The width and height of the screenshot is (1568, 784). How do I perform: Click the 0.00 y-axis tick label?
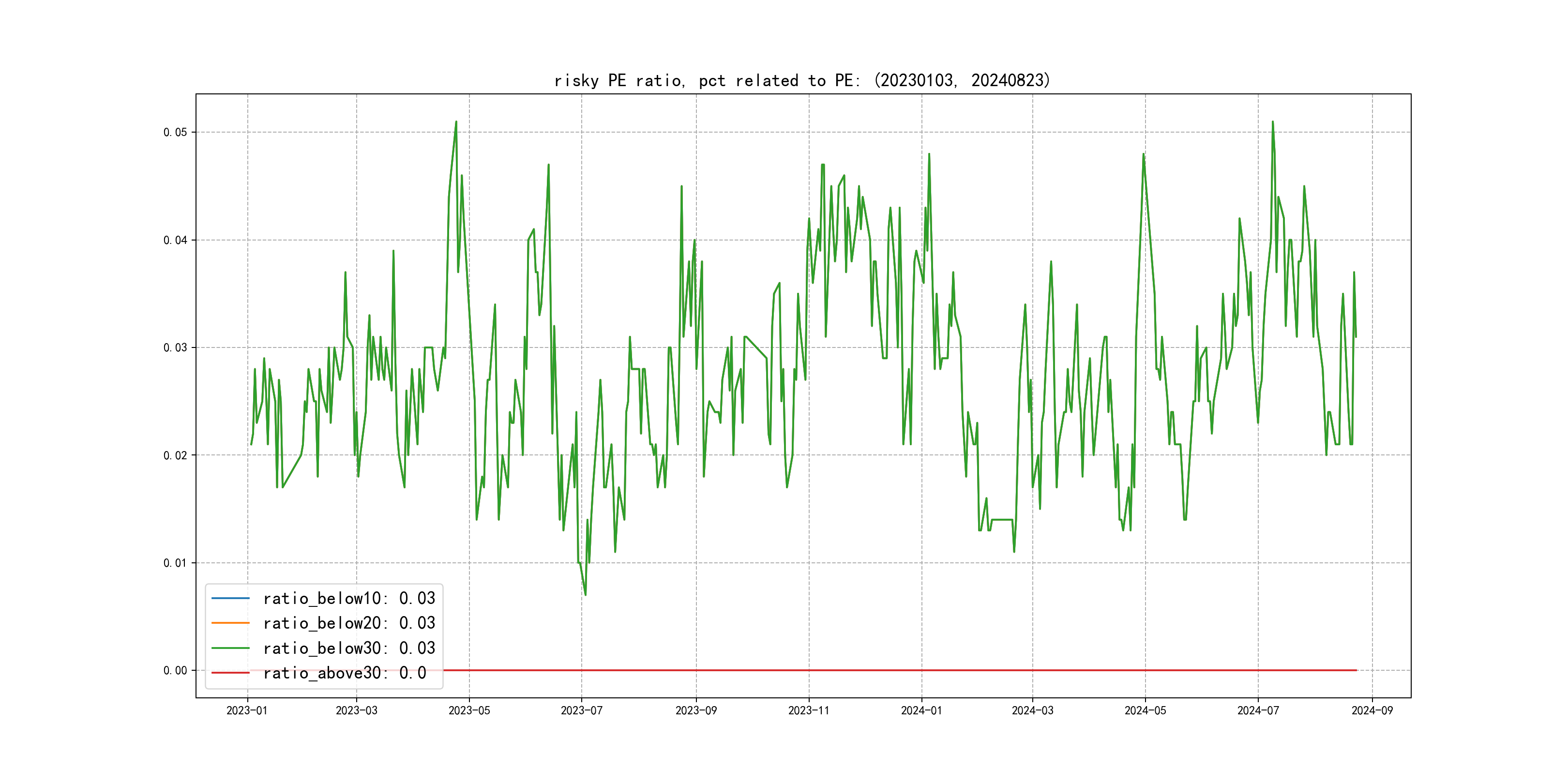tap(175, 670)
